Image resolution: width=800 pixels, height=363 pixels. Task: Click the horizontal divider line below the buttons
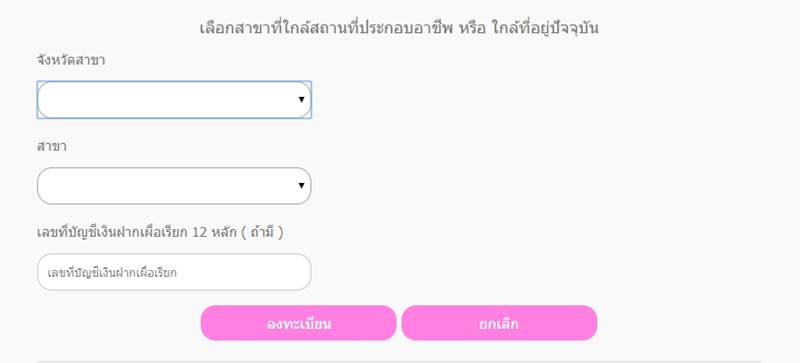point(399,361)
